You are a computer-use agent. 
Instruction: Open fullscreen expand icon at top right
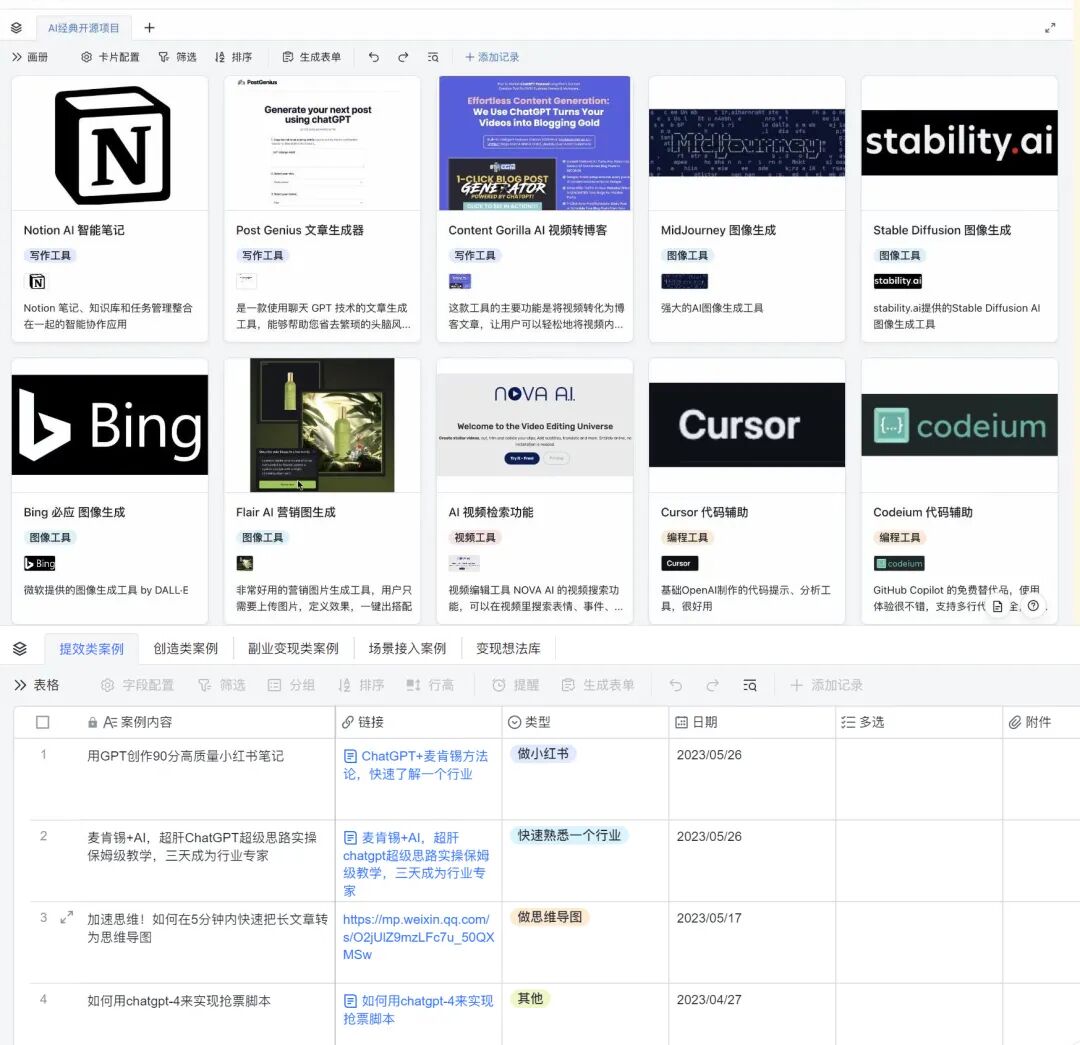click(1050, 28)
